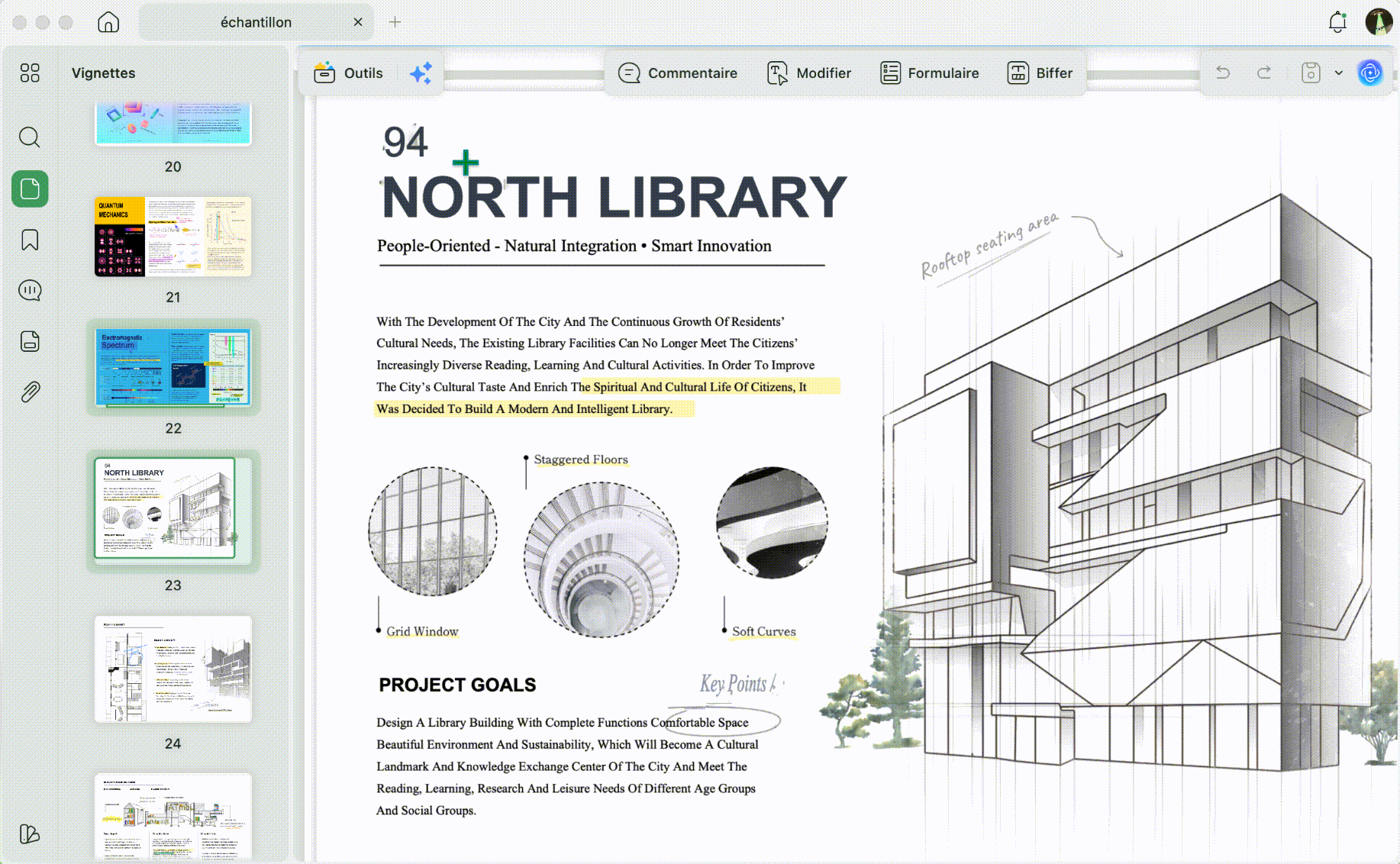The width and height of the screenshot is (1400, 864).
Task: Open the notifications bell
Action: (1337, 22)
